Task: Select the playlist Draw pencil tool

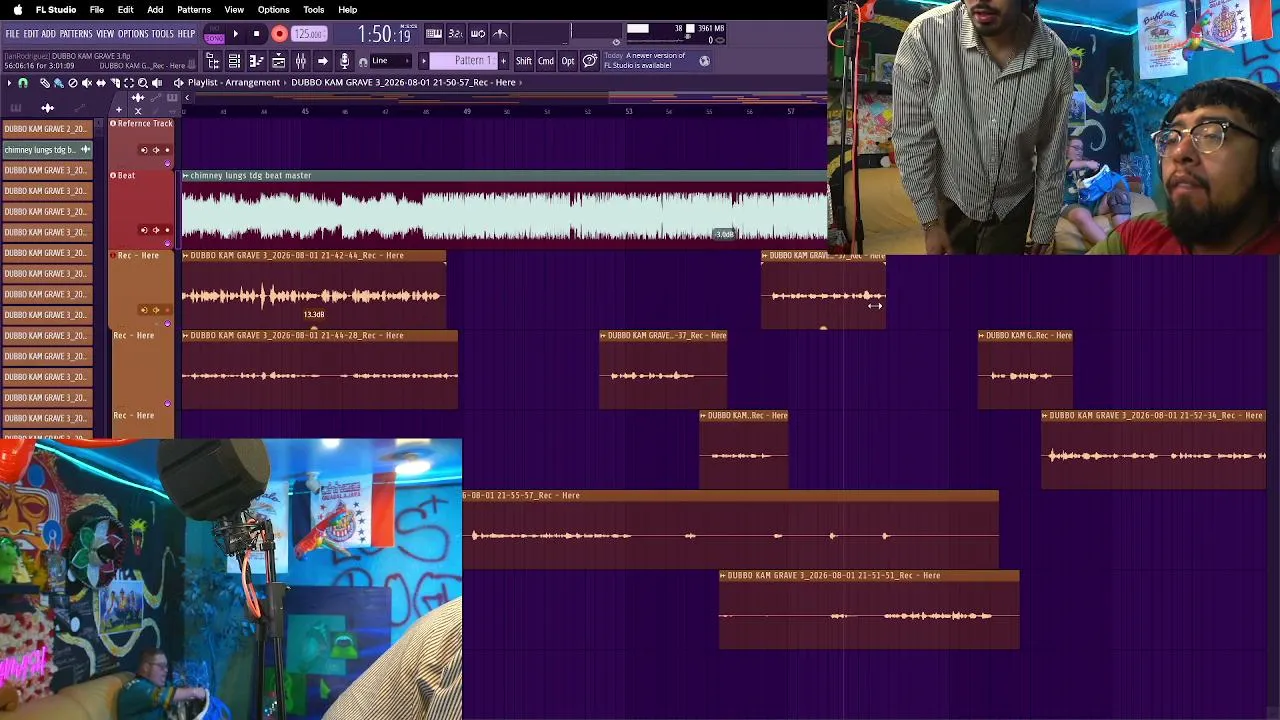Action: point(44,83)
